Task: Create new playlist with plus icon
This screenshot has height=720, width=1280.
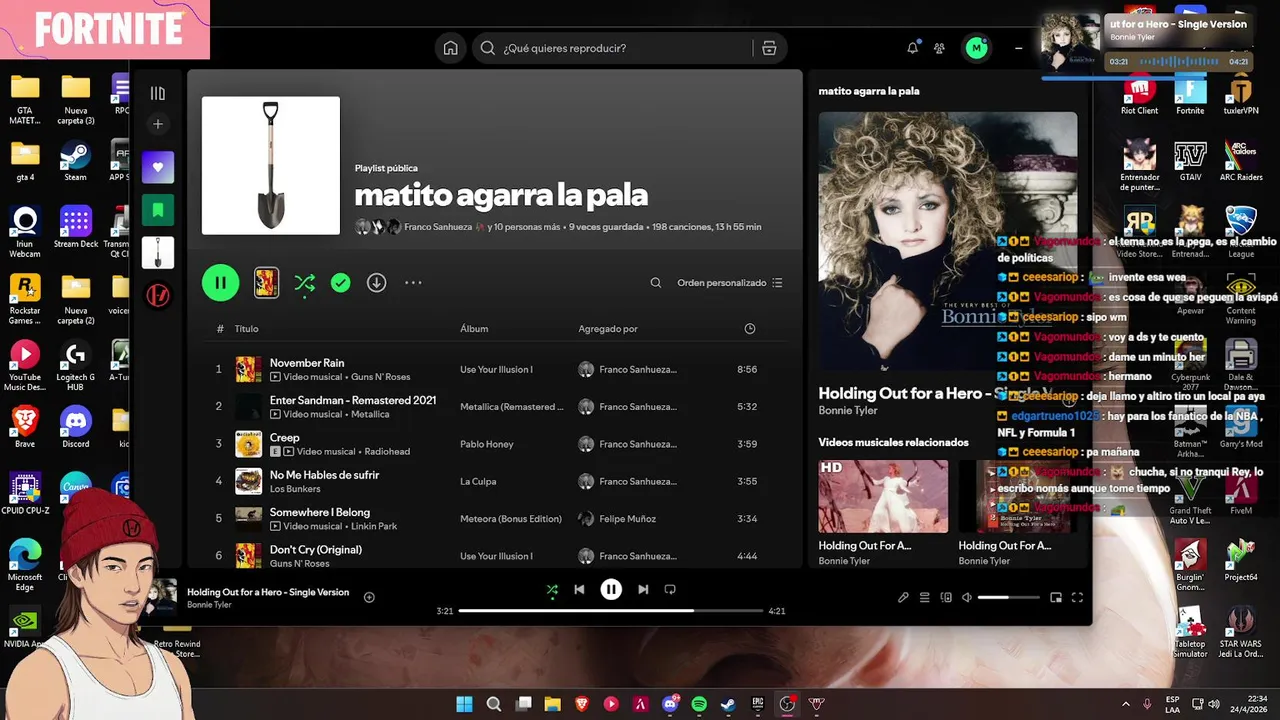Action: [158, 124]
